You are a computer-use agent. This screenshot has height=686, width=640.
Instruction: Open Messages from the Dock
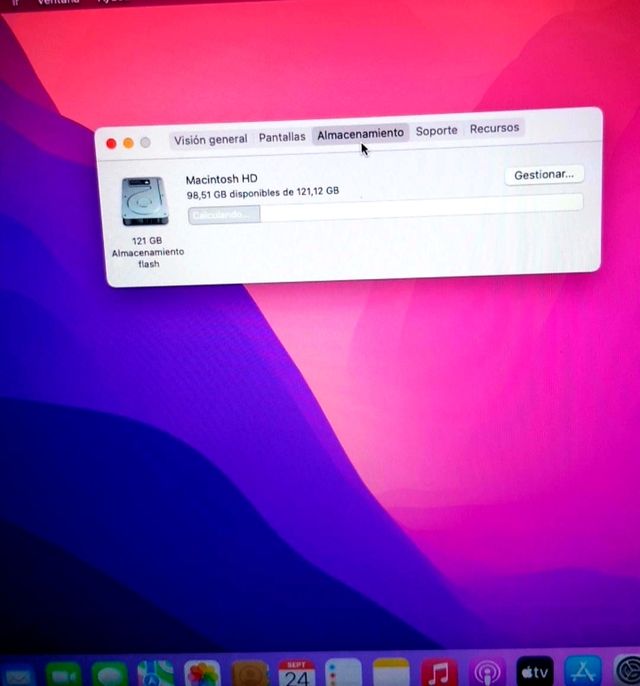(110, 673)
